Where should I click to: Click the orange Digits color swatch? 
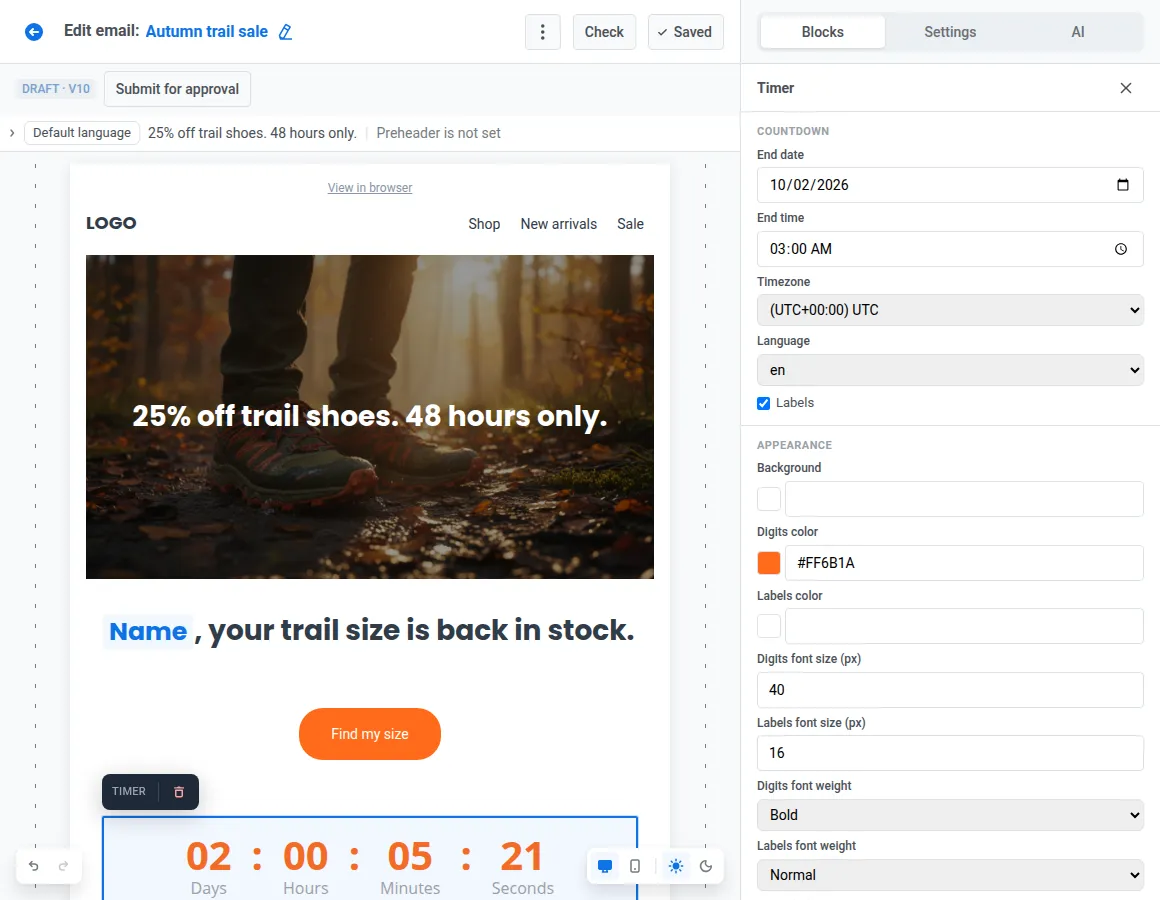tap(769, 563)
